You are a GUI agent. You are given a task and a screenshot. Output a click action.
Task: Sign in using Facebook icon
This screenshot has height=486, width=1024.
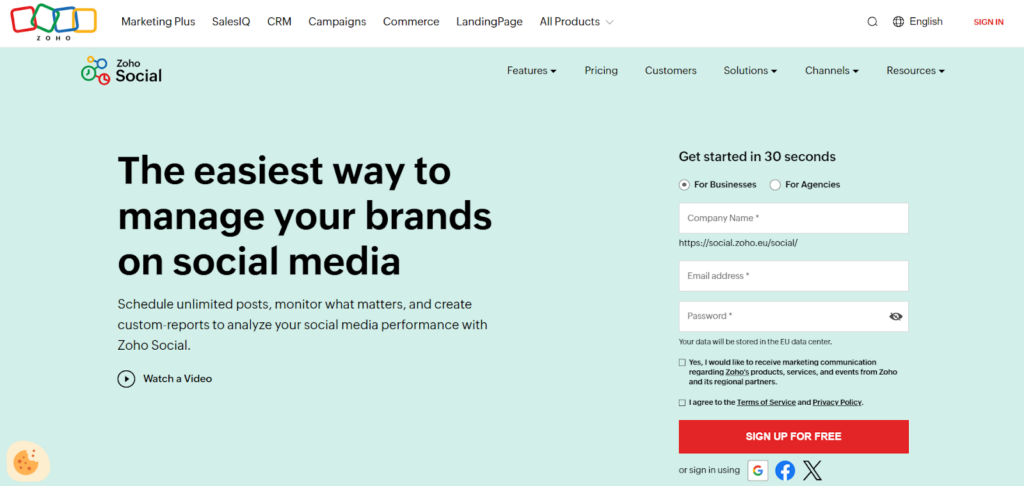point(785,470)
